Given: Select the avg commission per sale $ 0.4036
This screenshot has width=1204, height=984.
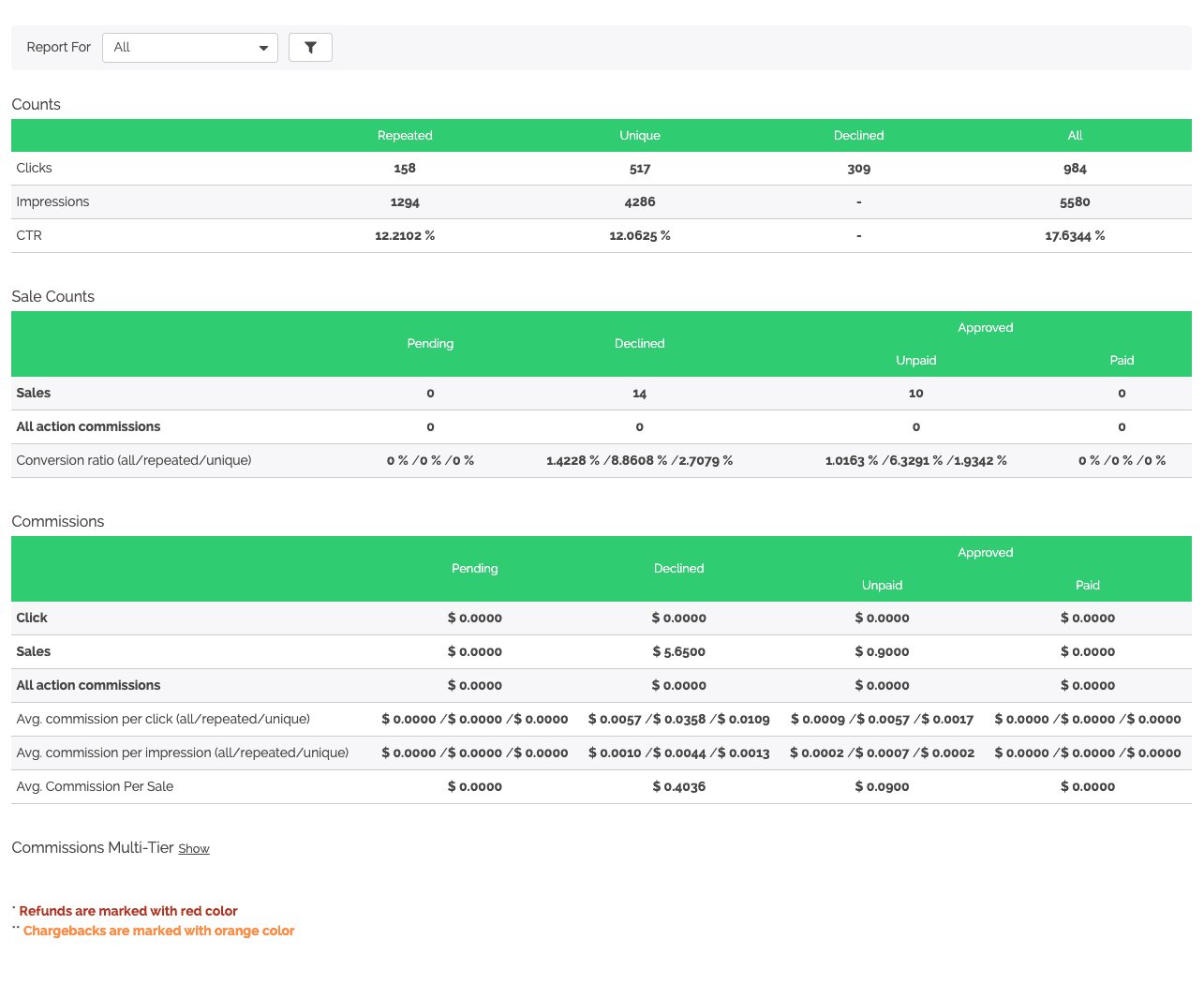Looking at the screenshot, I should [x=679, y=787].
